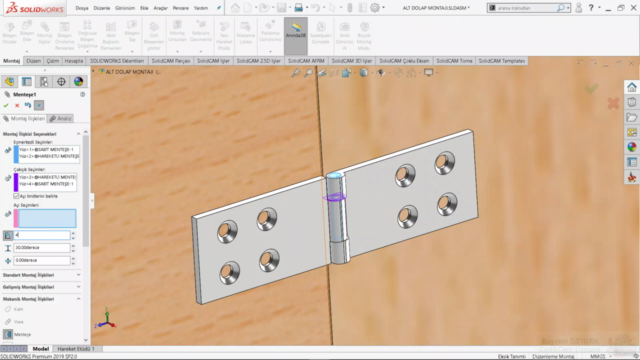This screenshot has height=360, width=640.
Task: Open the DimXpertManager crosshair tab
Action: [61, 82]
